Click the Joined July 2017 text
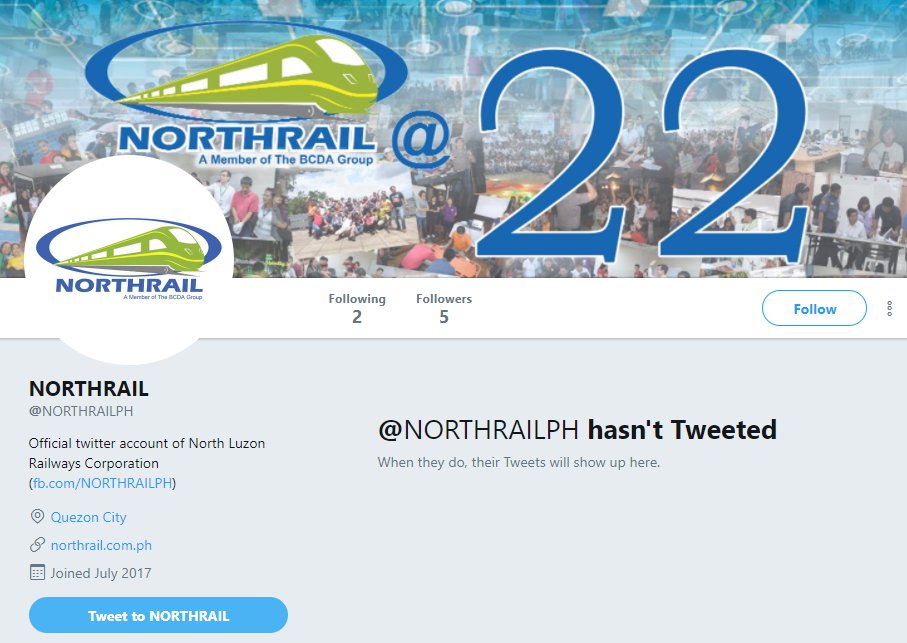The height and width of the screenshot is (643, 907). [x=101, y=573]
